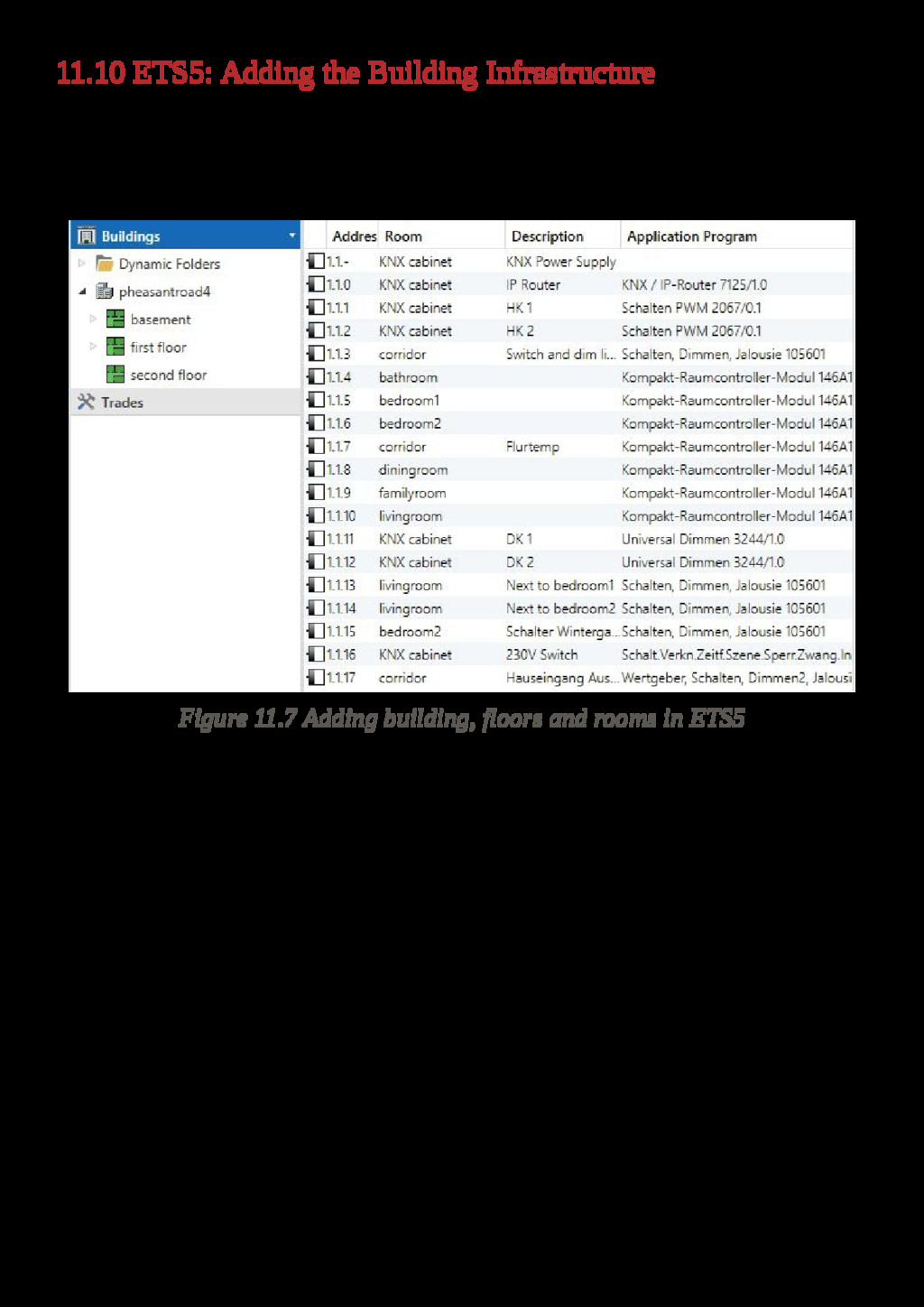Click device icon for address 1.1.7
Image resolution: width=924 pixels, height=1307 pixels.
[x=315, y=447]
